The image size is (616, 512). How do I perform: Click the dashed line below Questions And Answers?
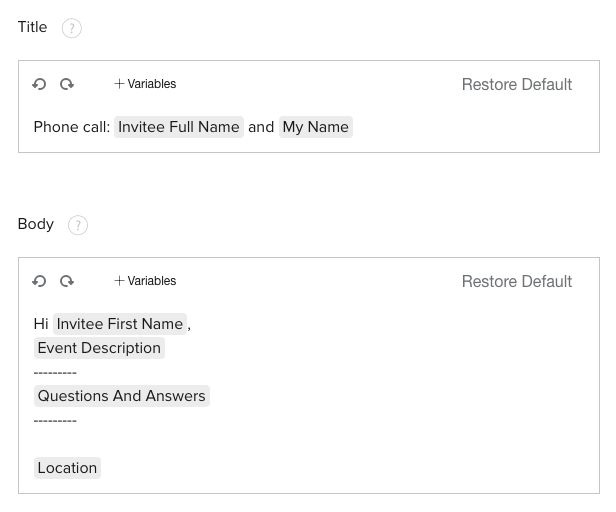(55, 420)
